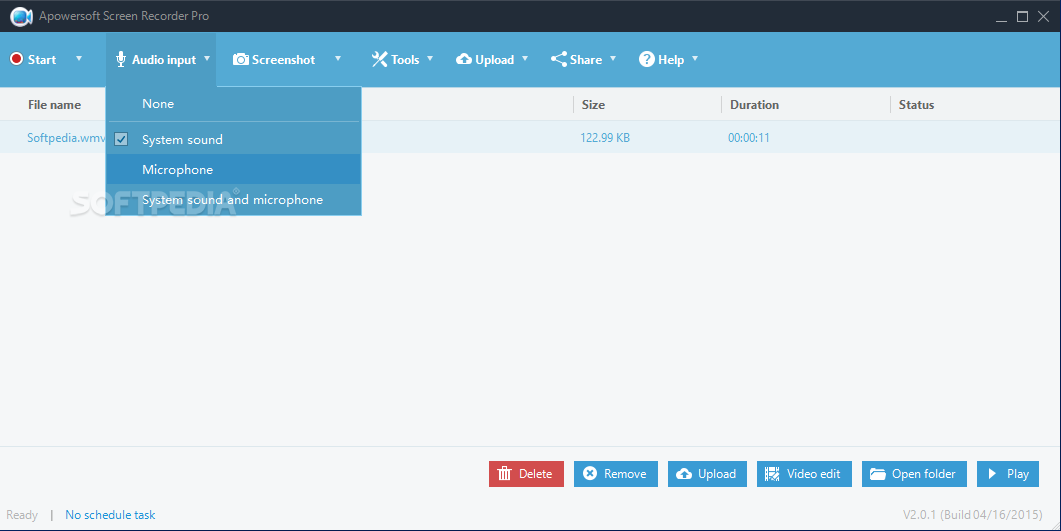
Task: Click the camera icon of Screenshot
Action: (x=240, y=60)
